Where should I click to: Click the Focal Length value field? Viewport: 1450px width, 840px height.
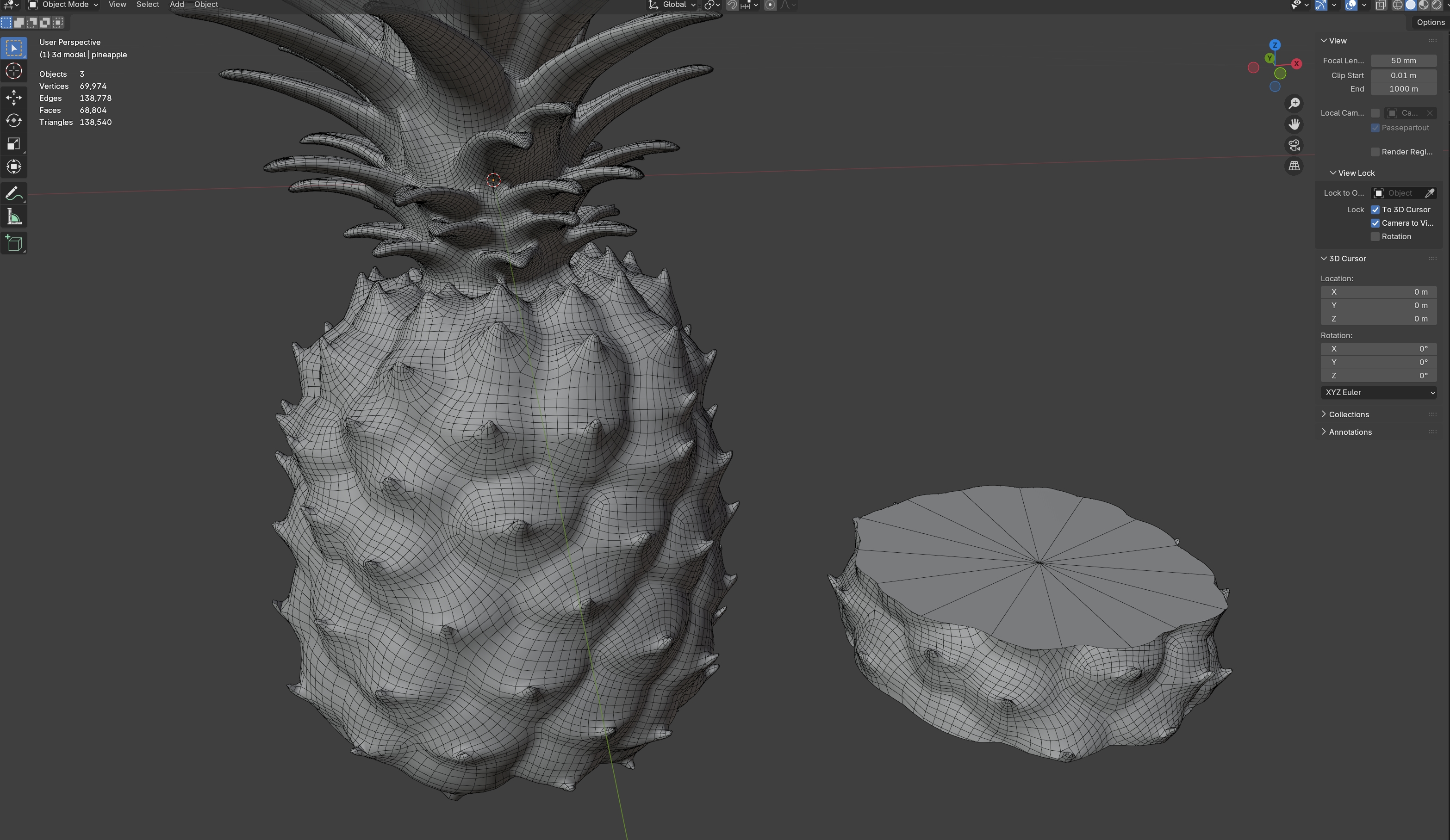[x=1403, y=61]
